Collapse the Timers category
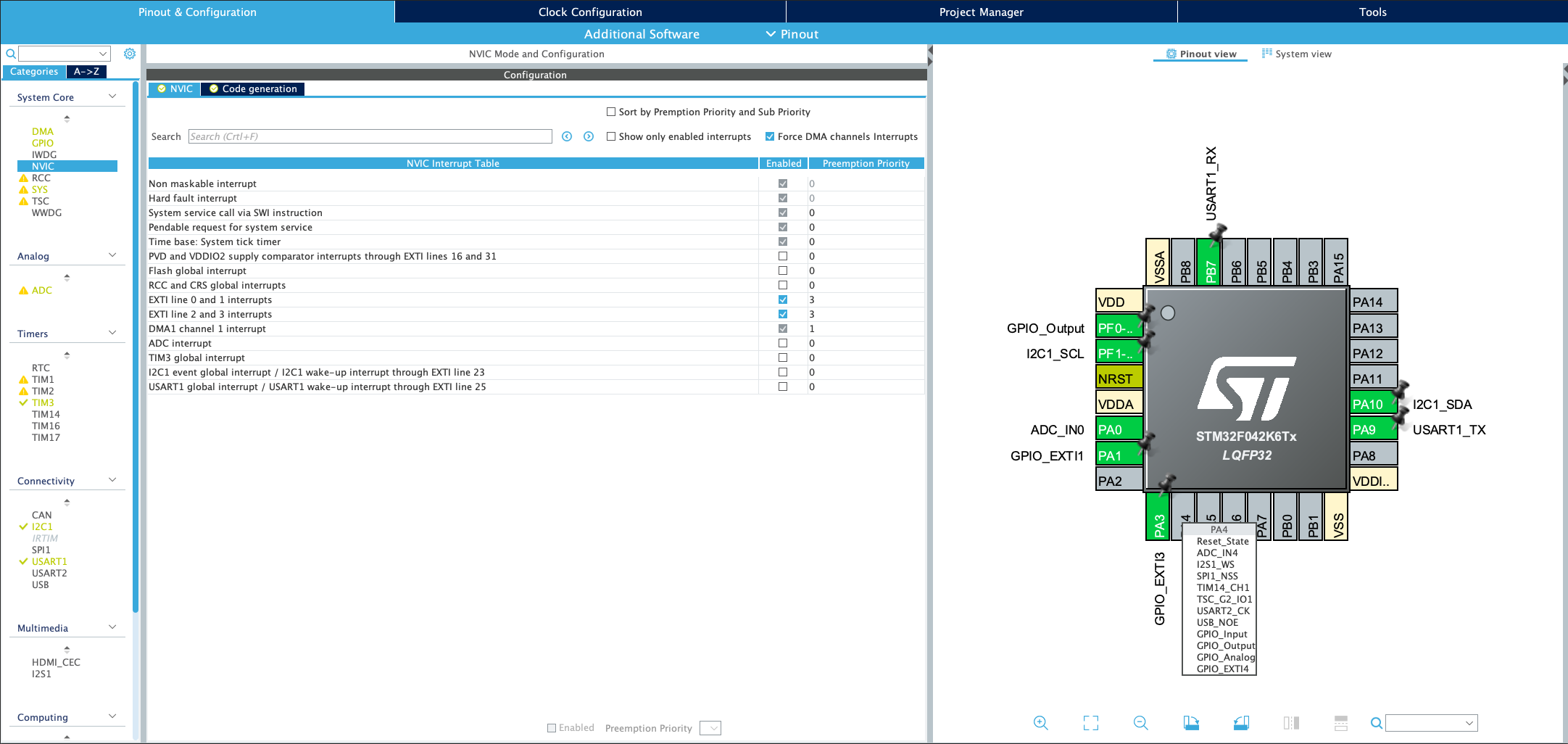This screenshot has width=1568, height=744. [112, 333]
